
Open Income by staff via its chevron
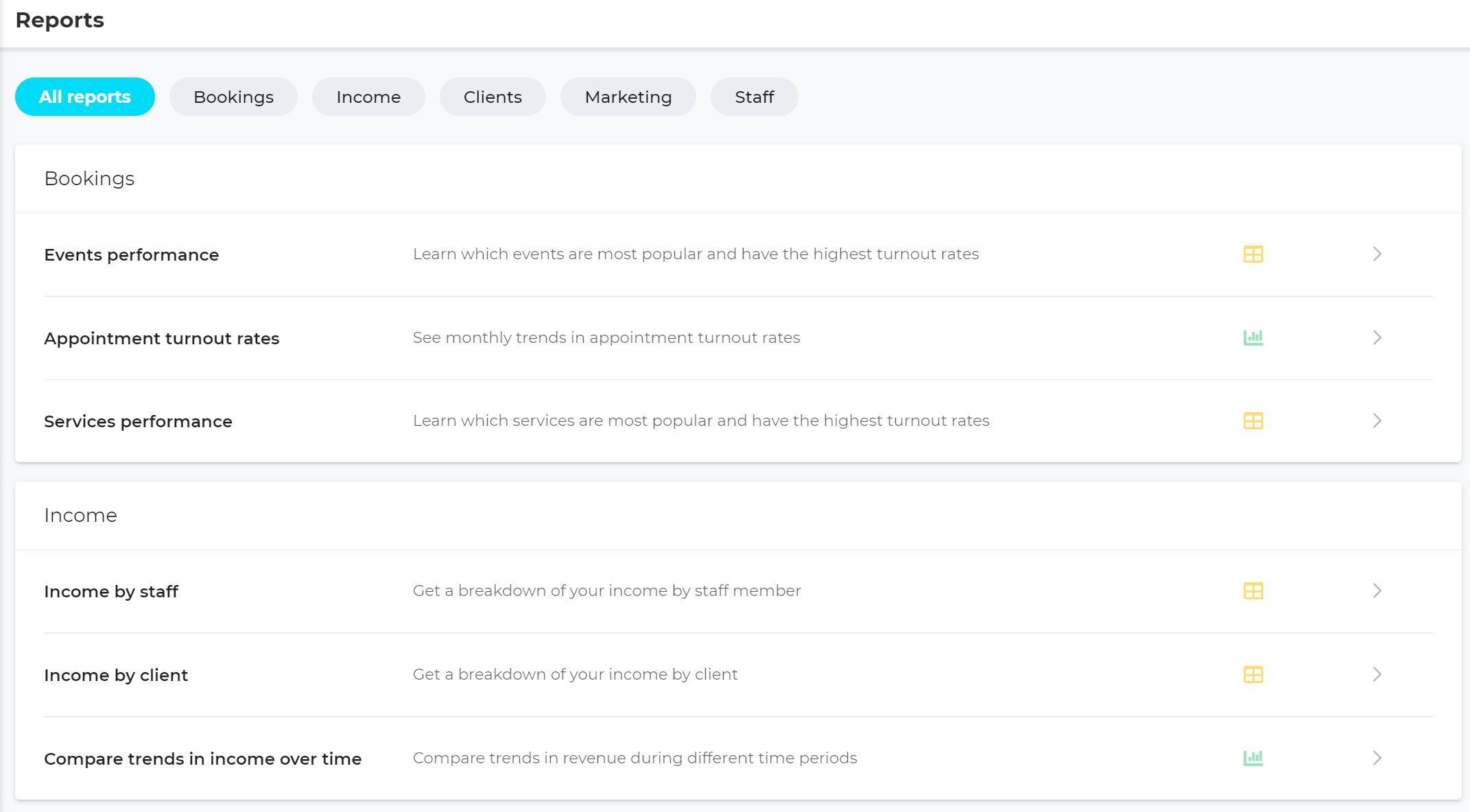1377,590
